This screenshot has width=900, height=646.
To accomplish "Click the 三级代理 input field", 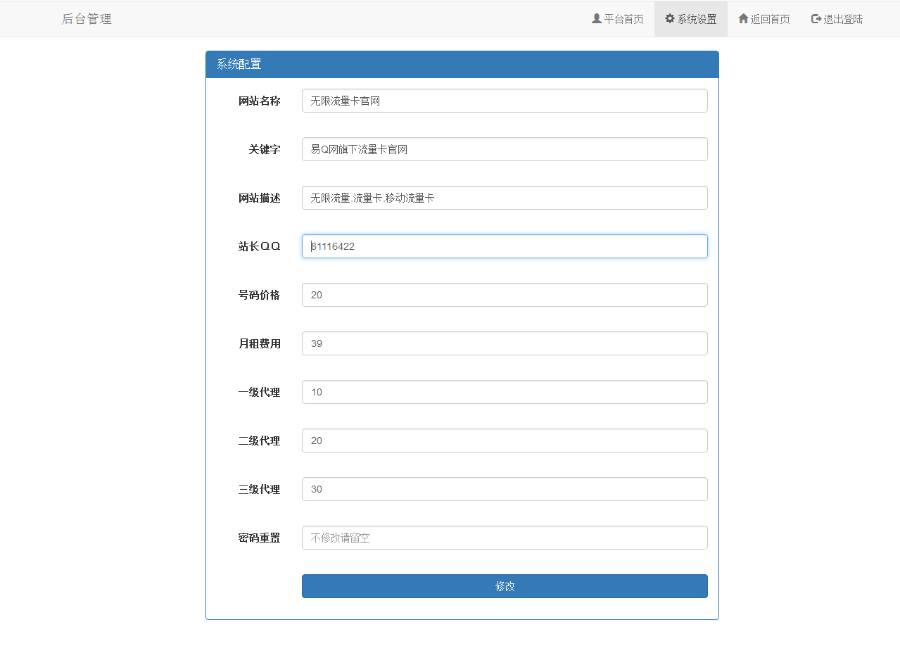I will pyautogui.click(x=505, y=489).
